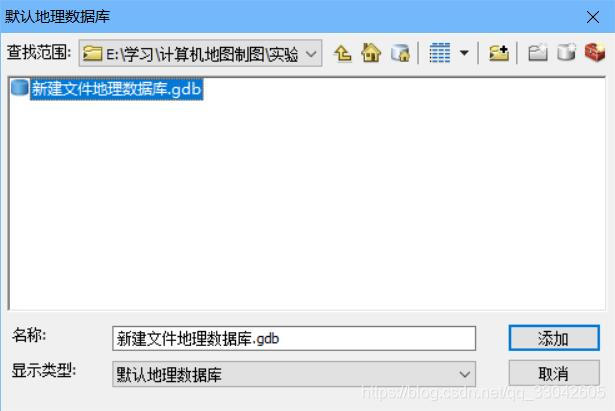Open the view options dropdown arrow

(x=464, y=53)
